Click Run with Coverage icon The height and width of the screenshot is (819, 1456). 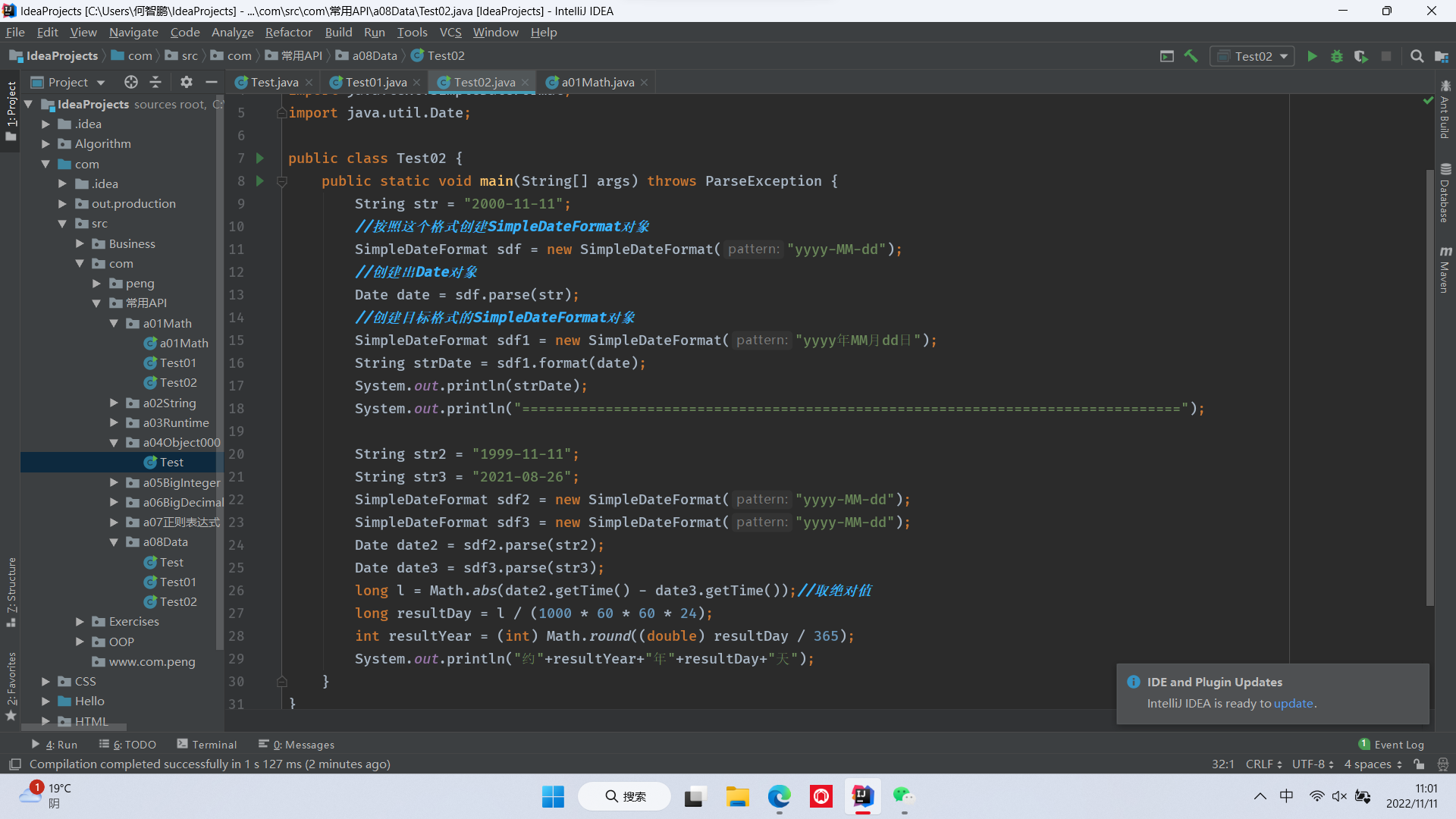coord(1361,56)
